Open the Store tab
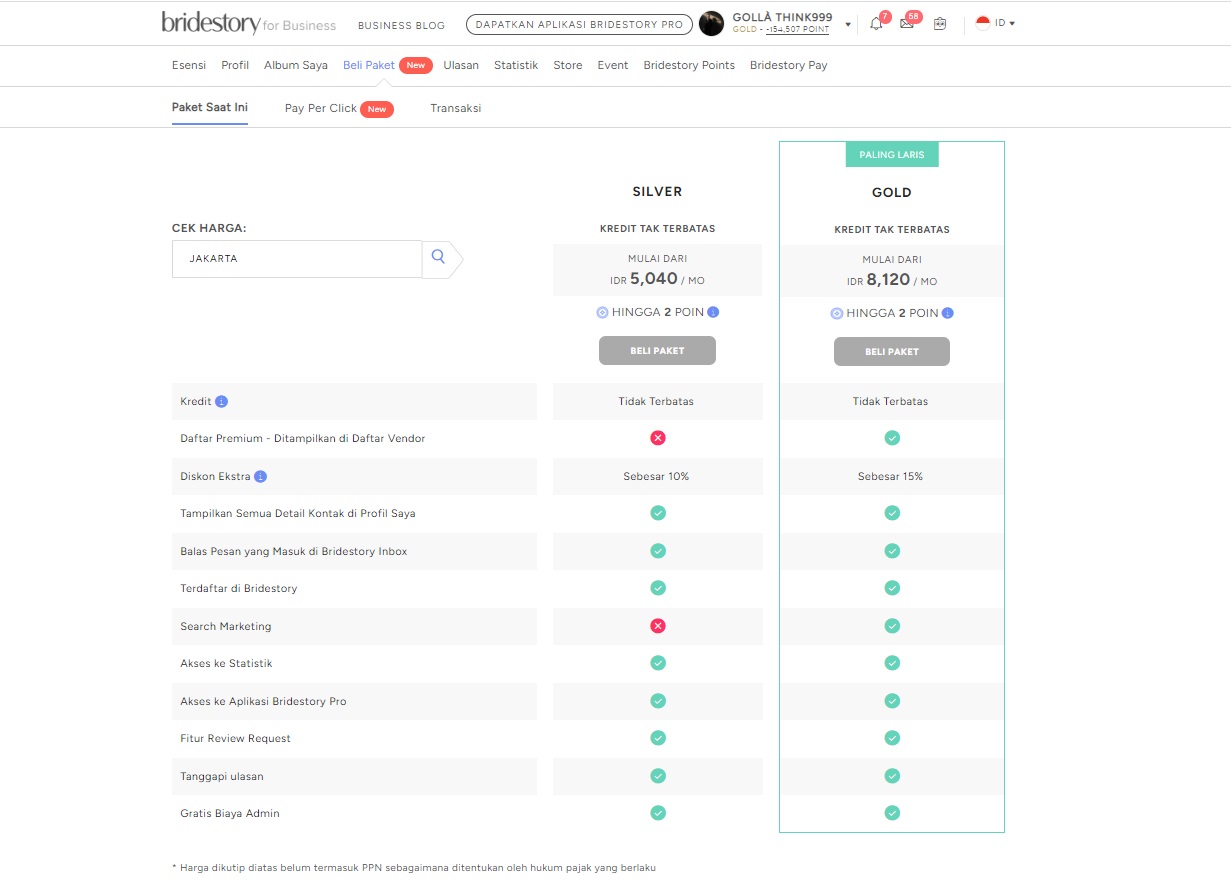Screen dimensions: 1231x895 coord(568,65)
